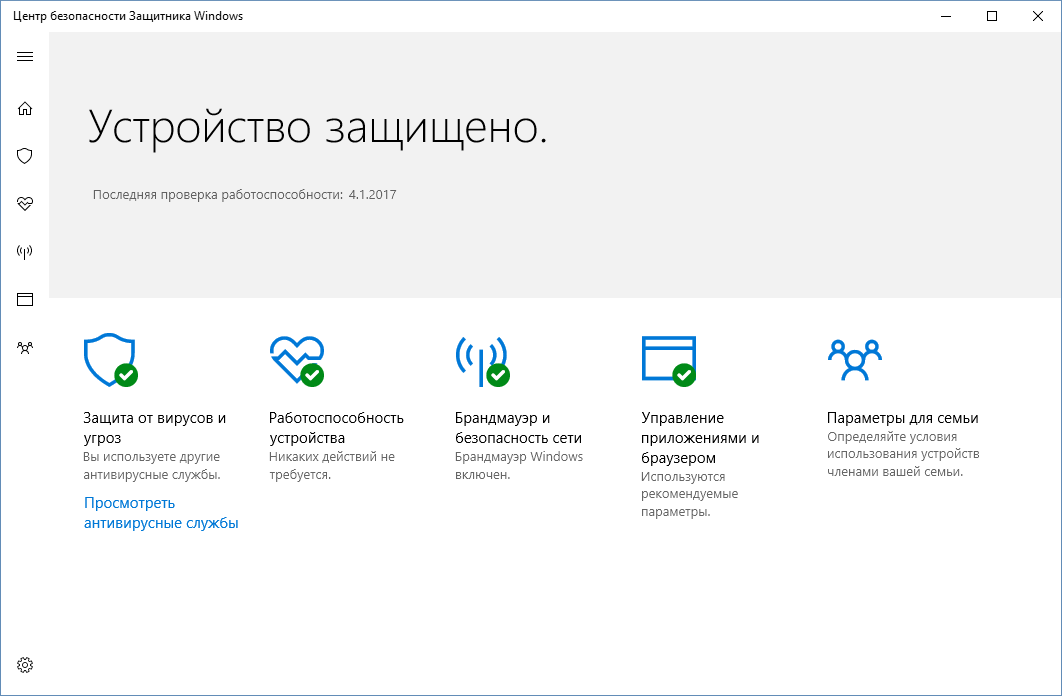Click the window title text
This screenshot has width=1062, height=696.
point(128,16)
